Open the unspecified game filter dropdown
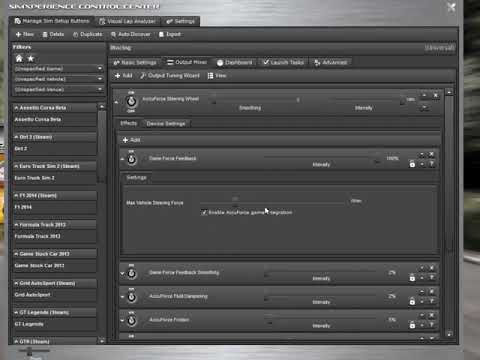This screenshot has width=480, height=360. [58, 69]
